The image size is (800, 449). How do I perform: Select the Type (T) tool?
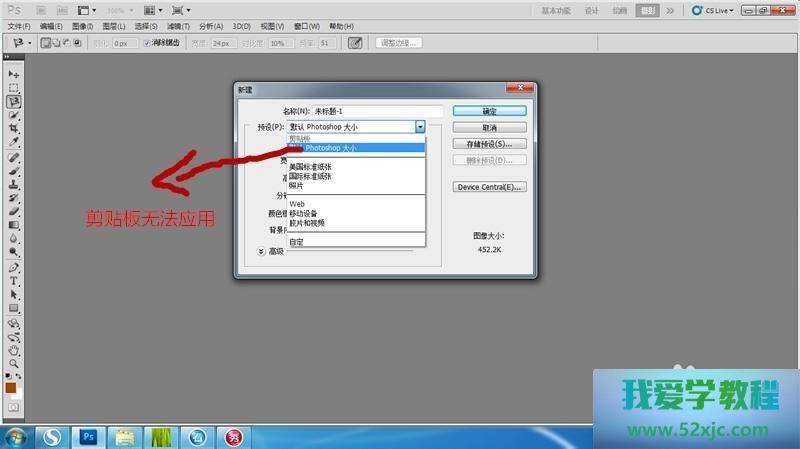(14, 282)
